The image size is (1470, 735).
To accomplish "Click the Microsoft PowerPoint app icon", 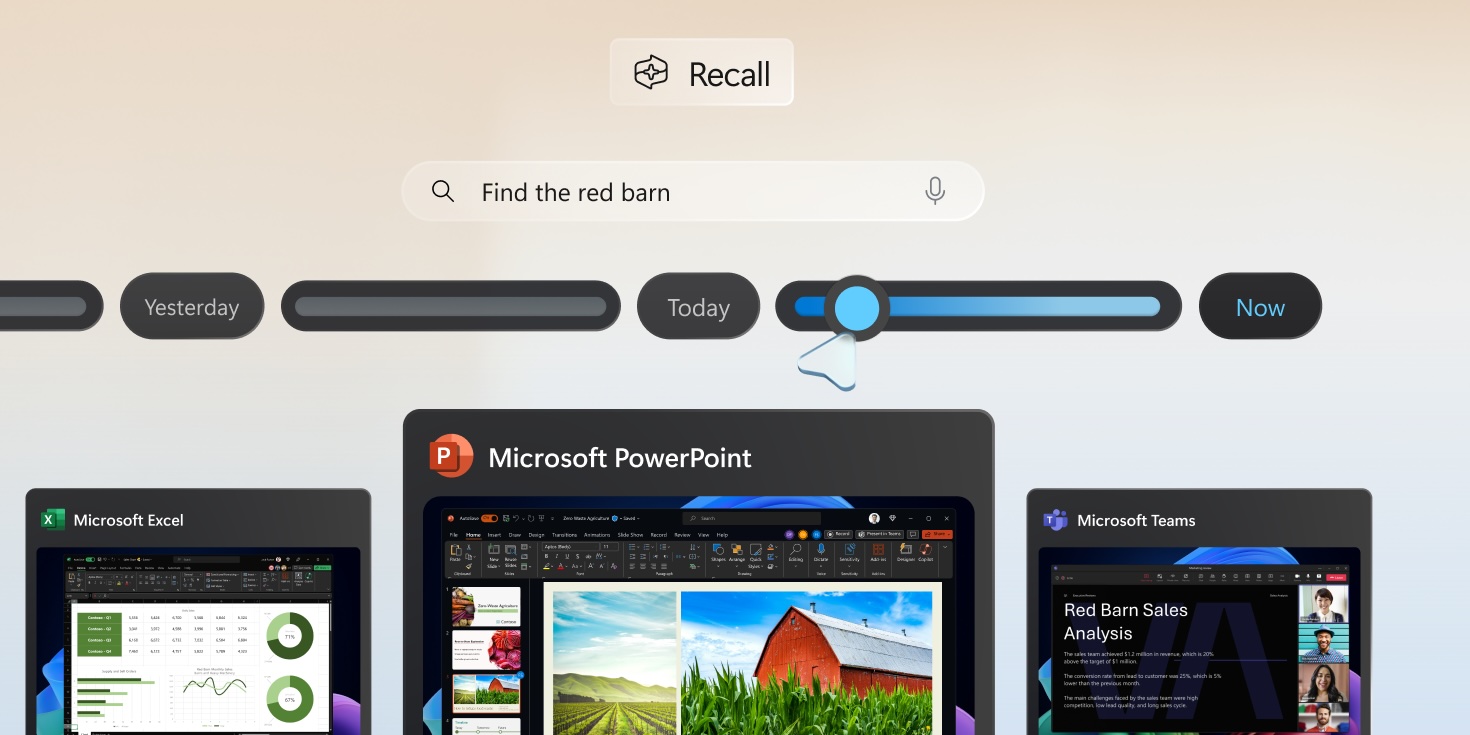I will [451, 456].
